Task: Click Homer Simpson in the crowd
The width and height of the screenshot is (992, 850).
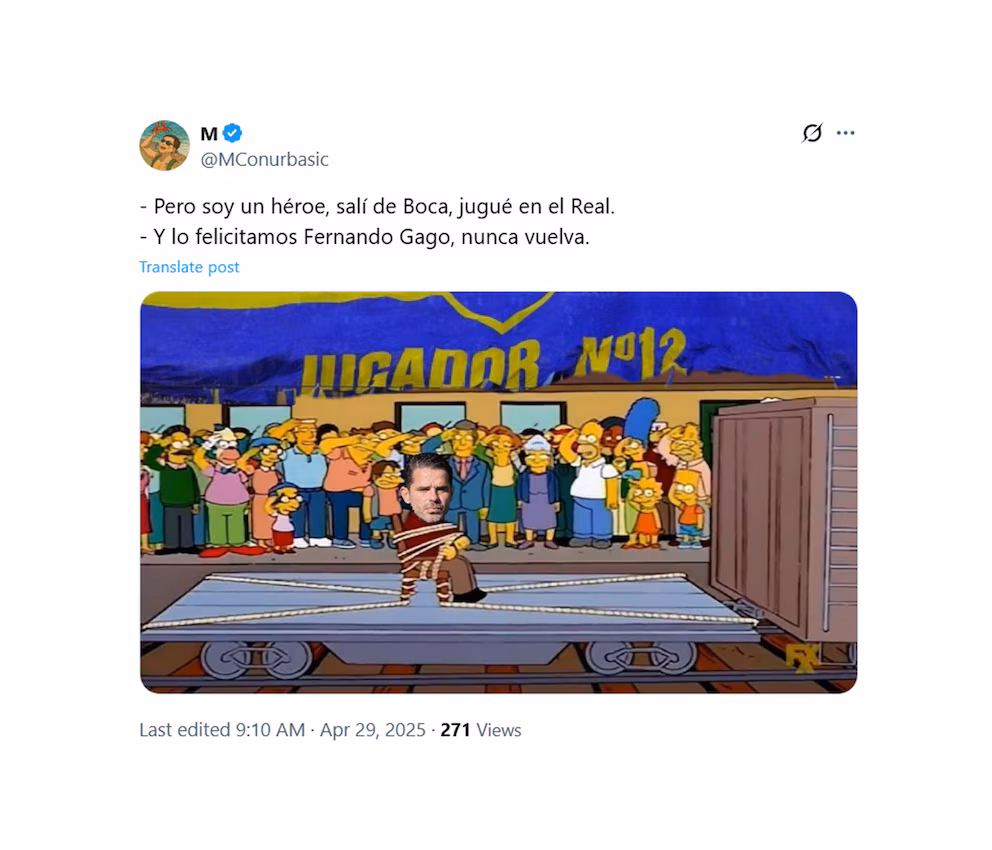Action: coord(592,482)
